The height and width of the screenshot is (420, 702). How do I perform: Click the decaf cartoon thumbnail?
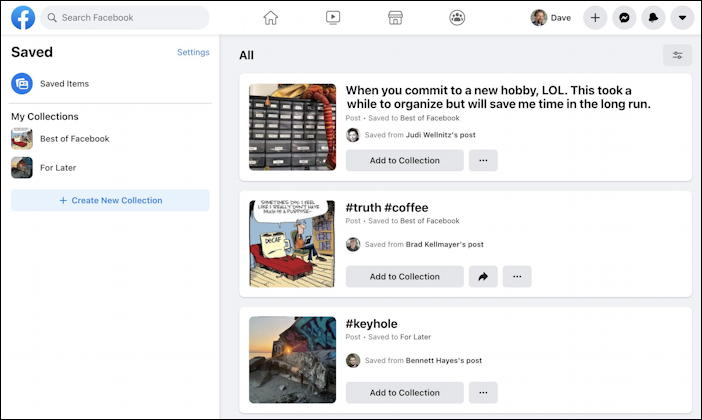click(292, 244)
